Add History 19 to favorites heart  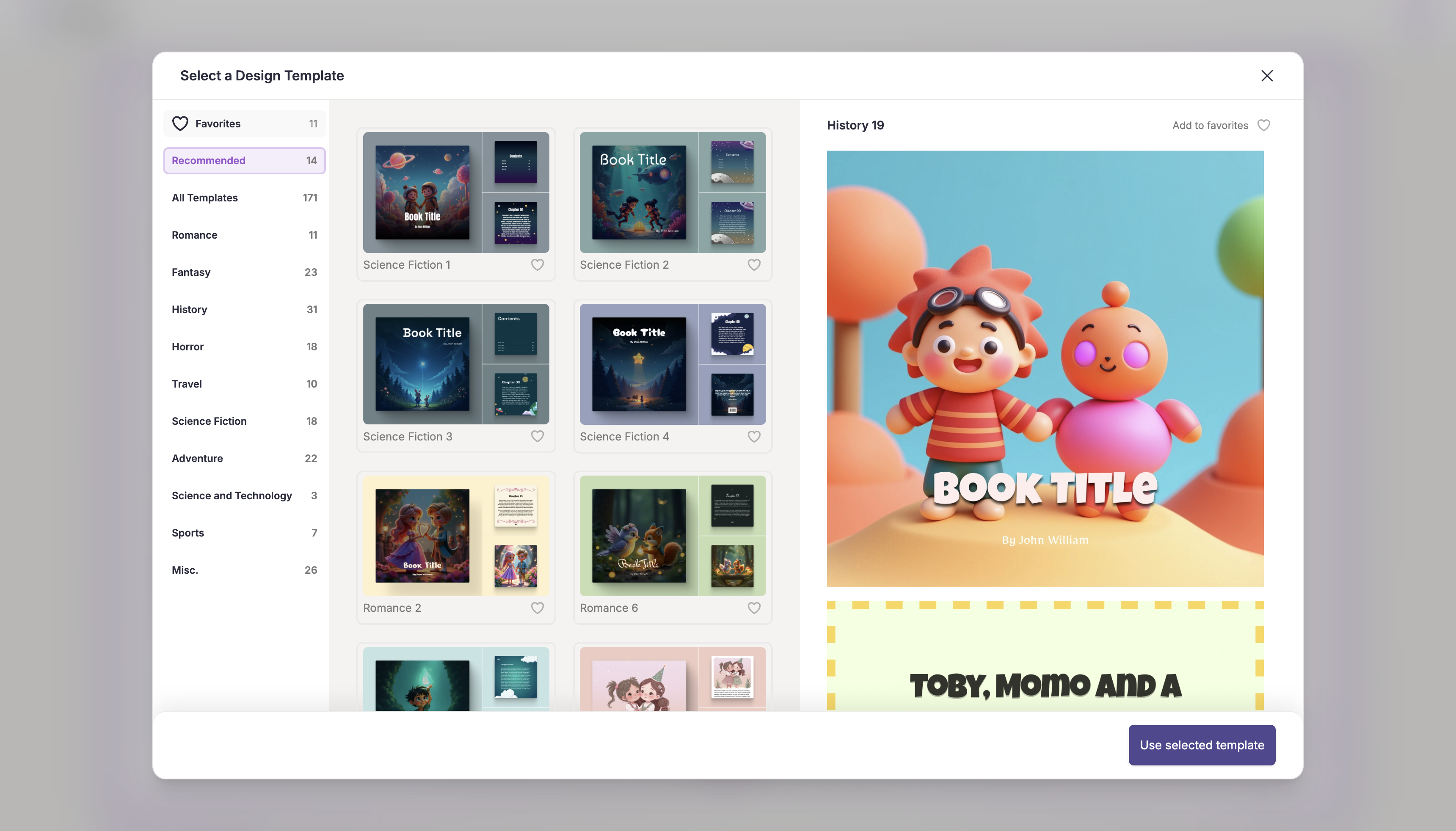1263,126
